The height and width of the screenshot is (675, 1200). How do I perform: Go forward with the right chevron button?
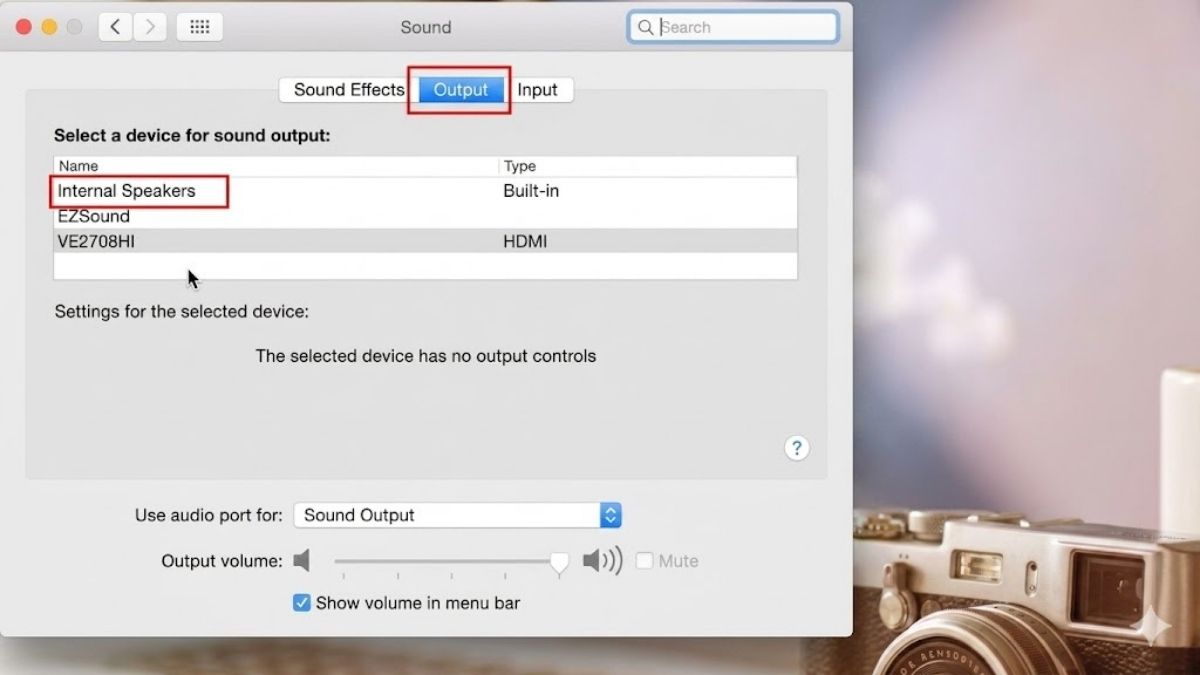[x=150, y=27]
